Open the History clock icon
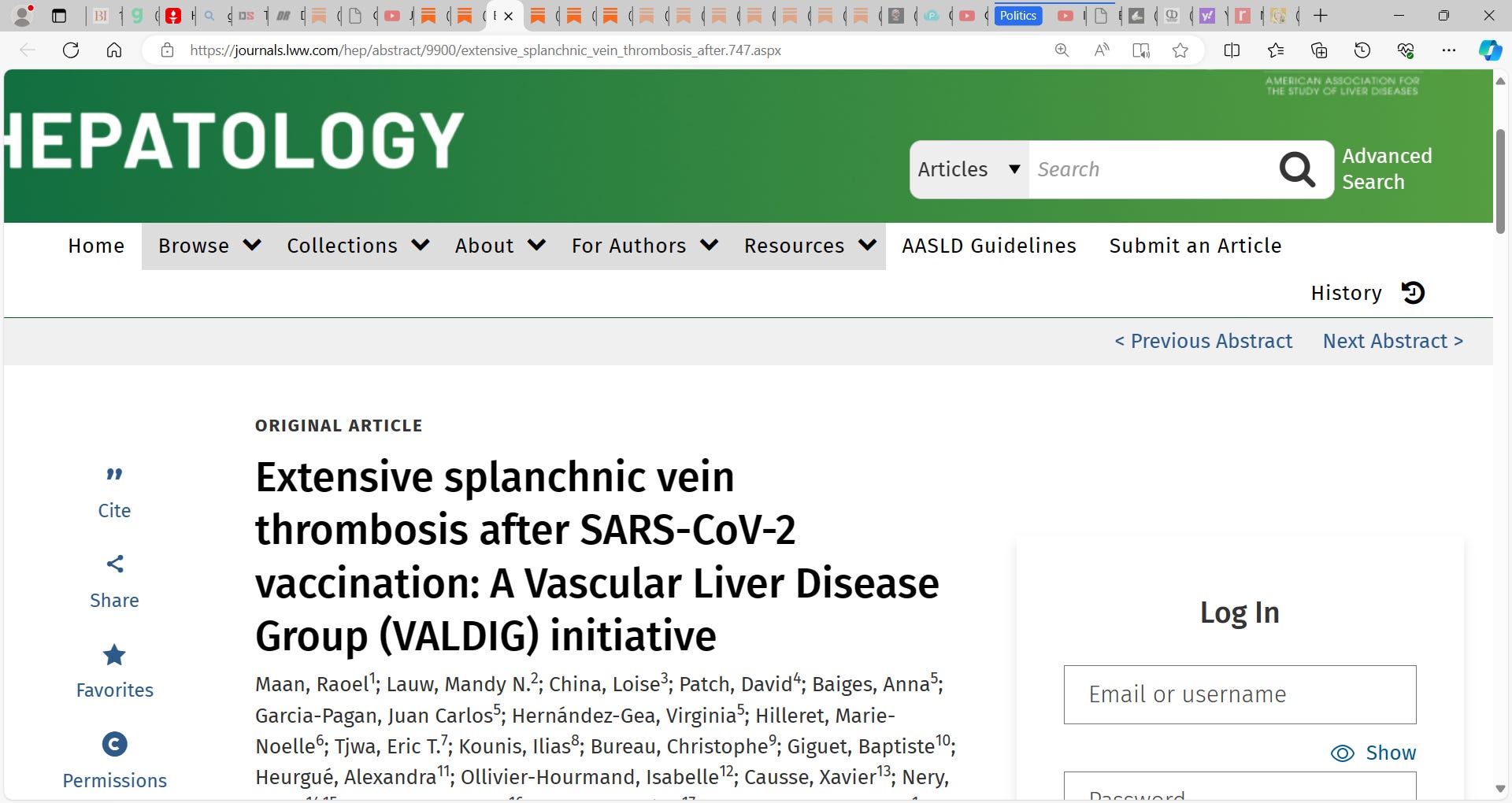The height and width of the screenshot is (803, 1512). coord(1413,293)
